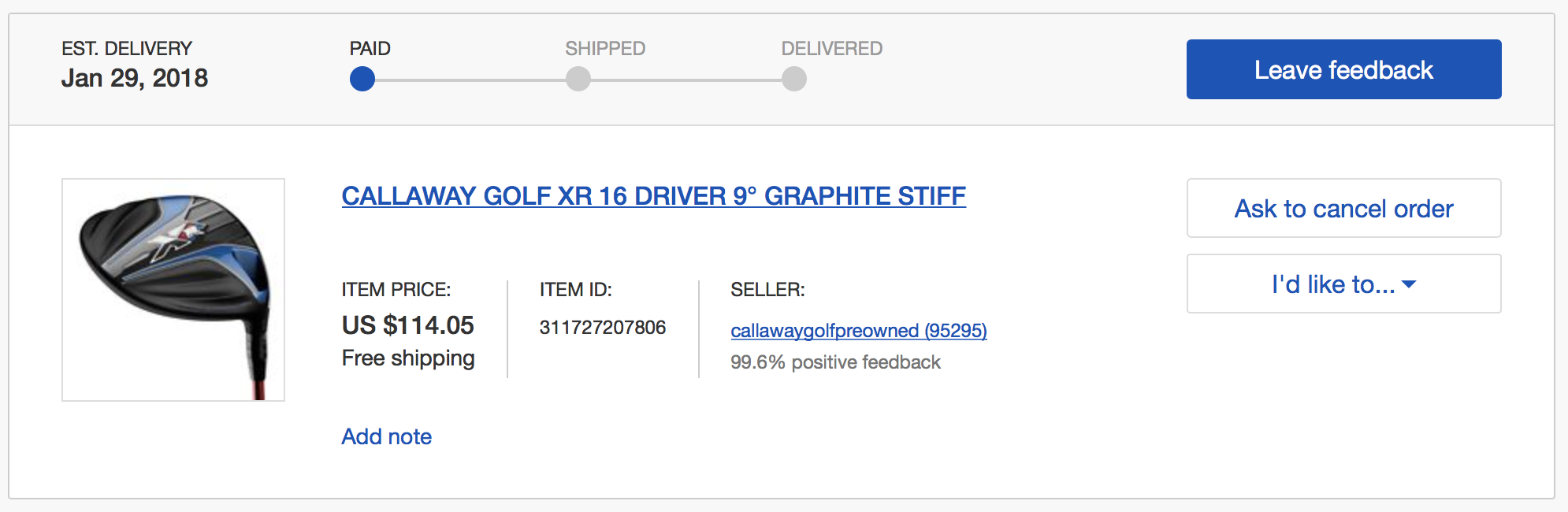Open the I'd like to... dropdown

pyautogui.click(x=1343, y=284)
